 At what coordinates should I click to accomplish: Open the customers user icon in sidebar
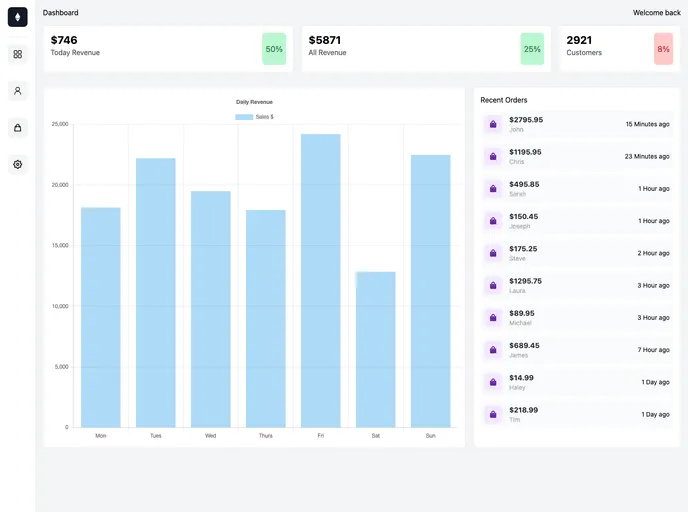point(17,91)
